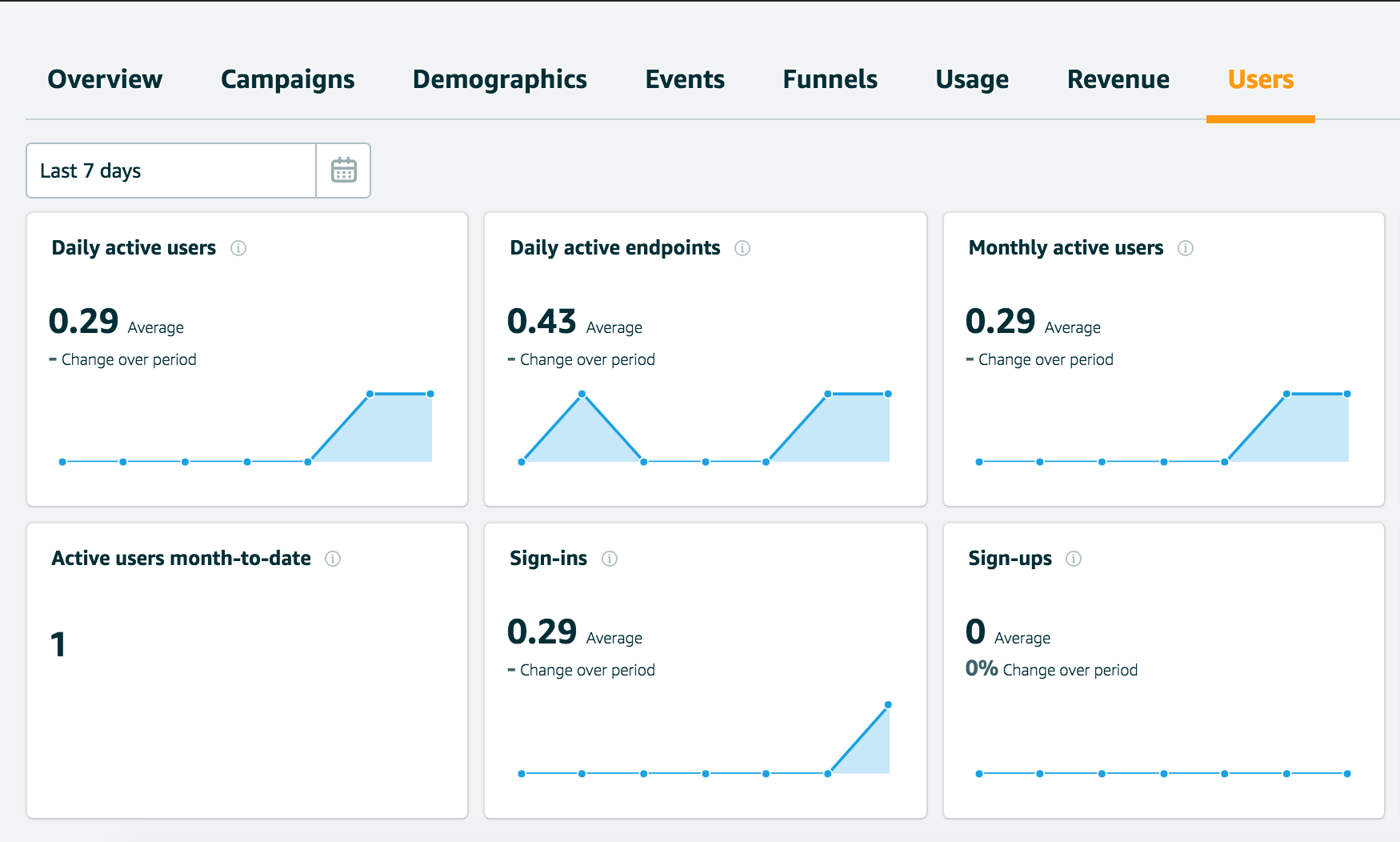Click the Daily active endpoints card title
1400x842 pixels.
(x=615, y=248)
